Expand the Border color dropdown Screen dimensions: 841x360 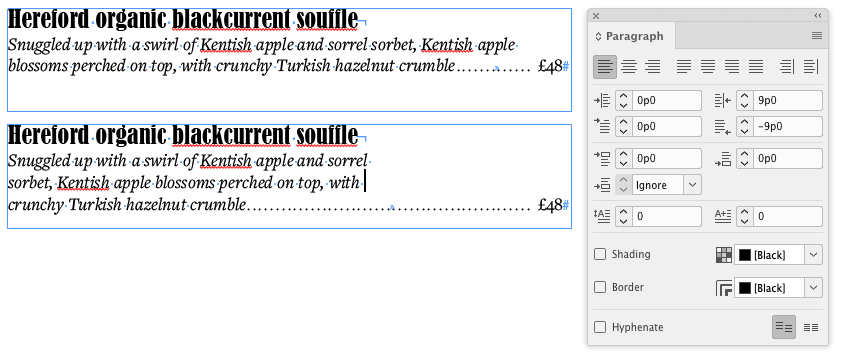pos(814,288)
